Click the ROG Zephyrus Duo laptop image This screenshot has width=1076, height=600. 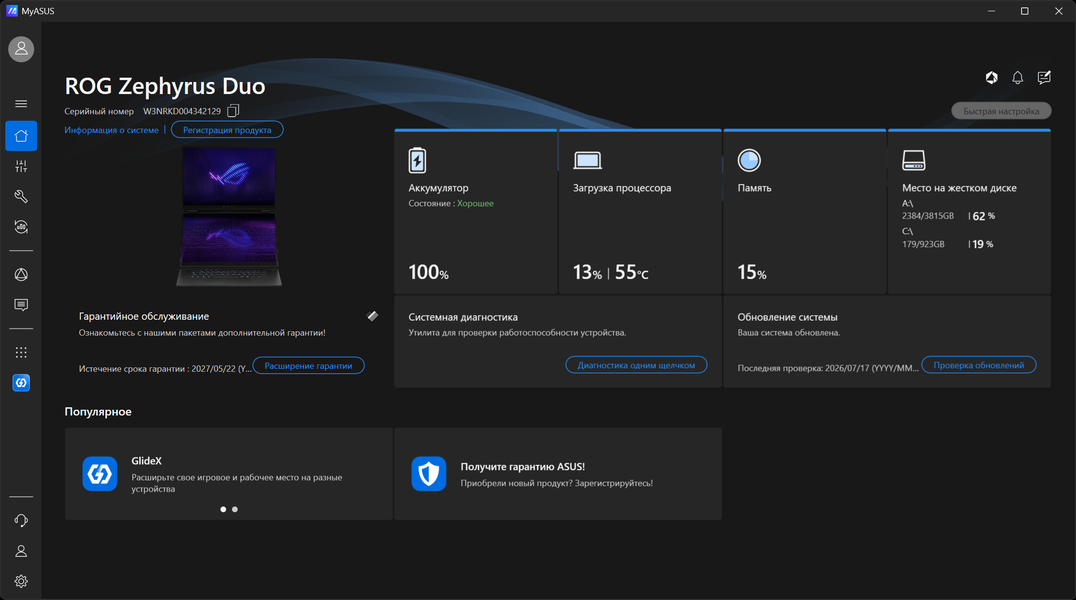tap(229, 216)
